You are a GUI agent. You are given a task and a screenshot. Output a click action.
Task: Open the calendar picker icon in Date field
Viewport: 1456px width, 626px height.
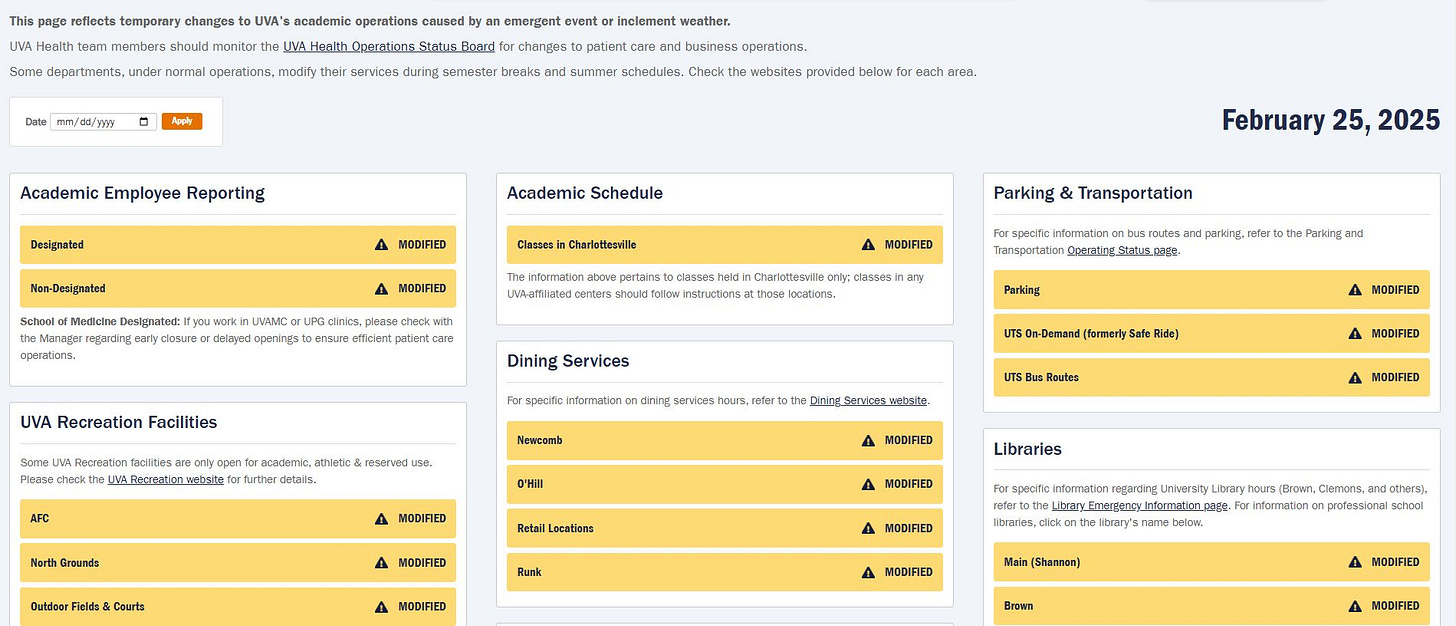coord(145,122)
